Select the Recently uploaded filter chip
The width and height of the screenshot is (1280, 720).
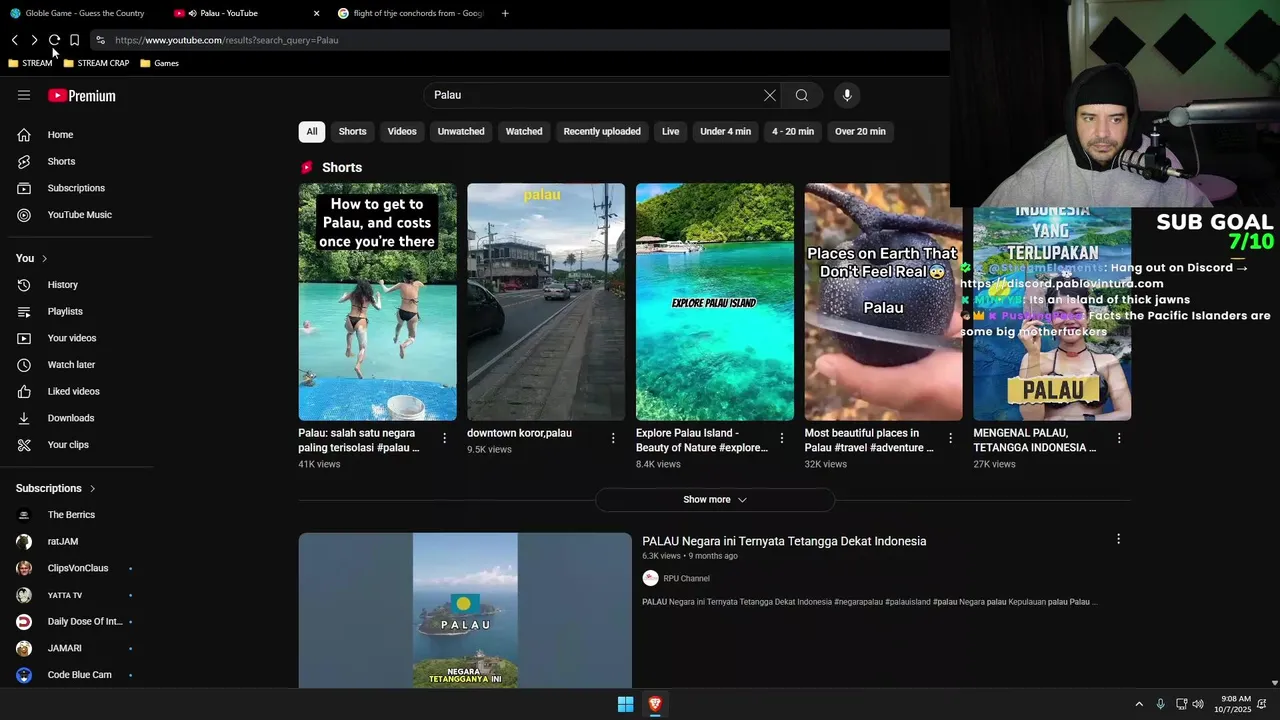(x=602, y=131)
